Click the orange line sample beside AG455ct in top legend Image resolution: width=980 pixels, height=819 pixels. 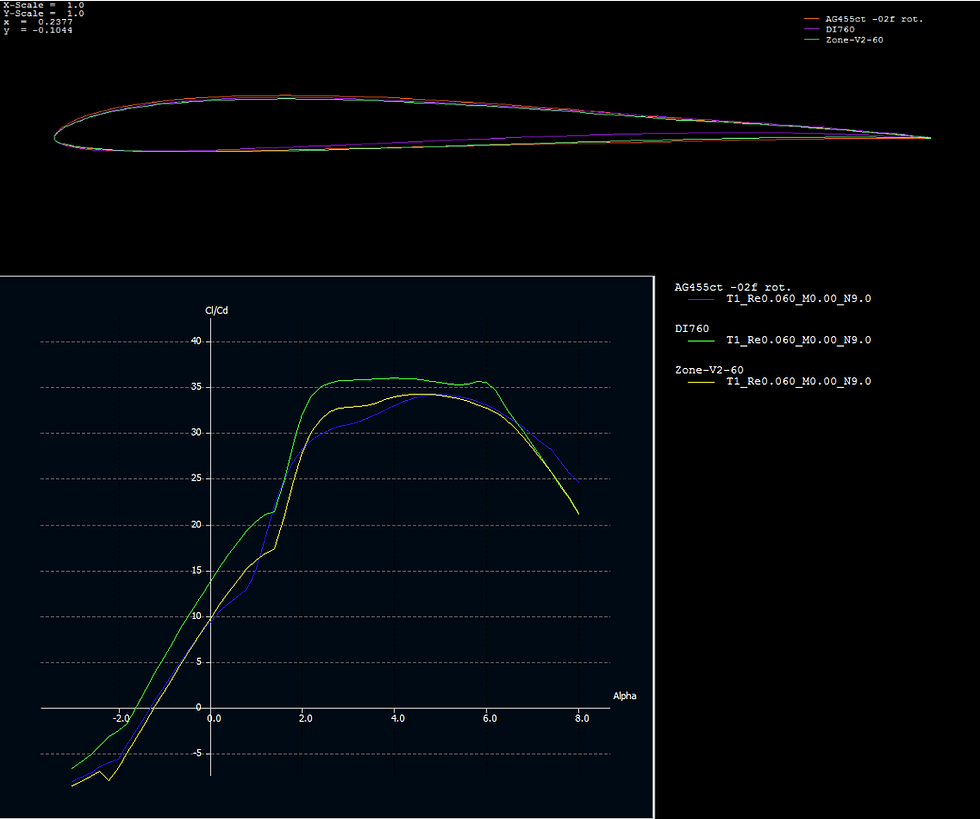tap(811, 19)
